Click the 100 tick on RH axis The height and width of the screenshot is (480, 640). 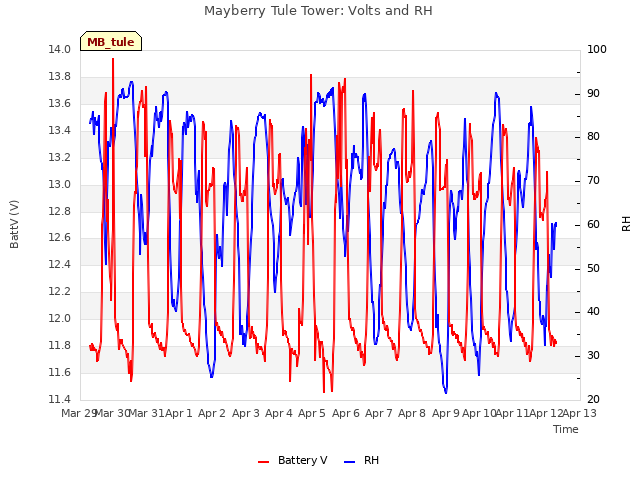point(597,49)
